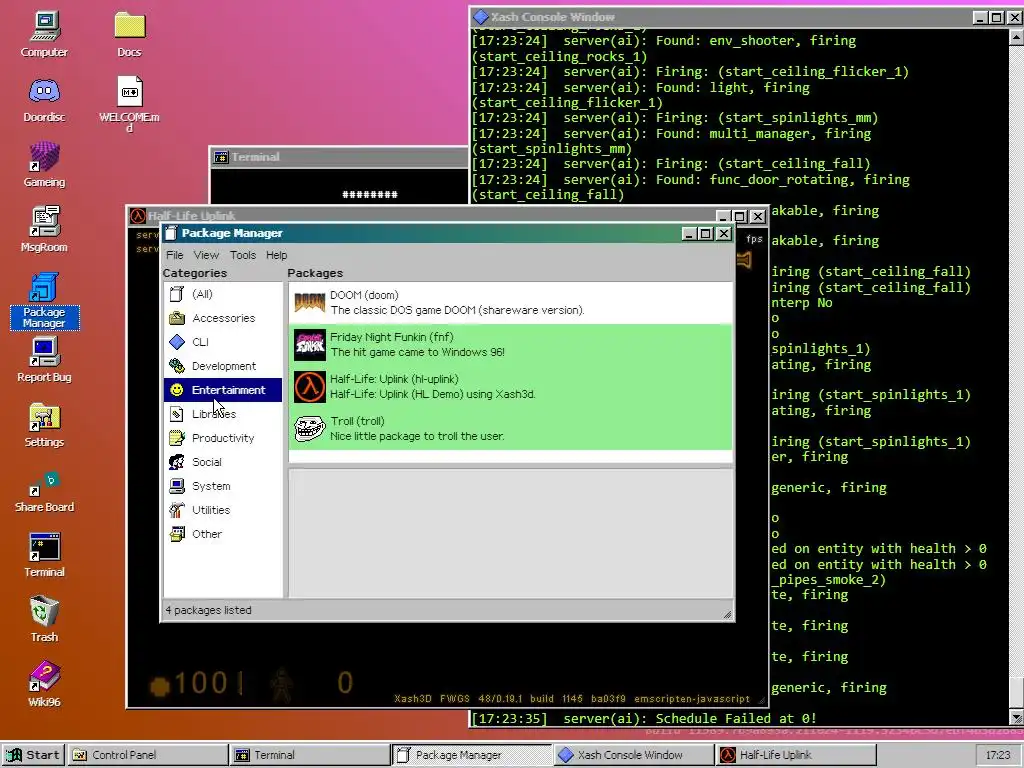Focus the Terminal window title bar

pyautogui.click(x=339, y=157)
